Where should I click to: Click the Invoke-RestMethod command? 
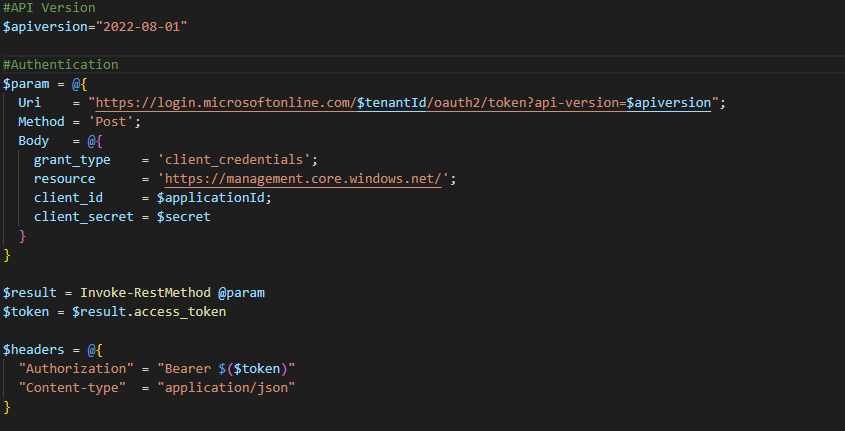[146, 293]
